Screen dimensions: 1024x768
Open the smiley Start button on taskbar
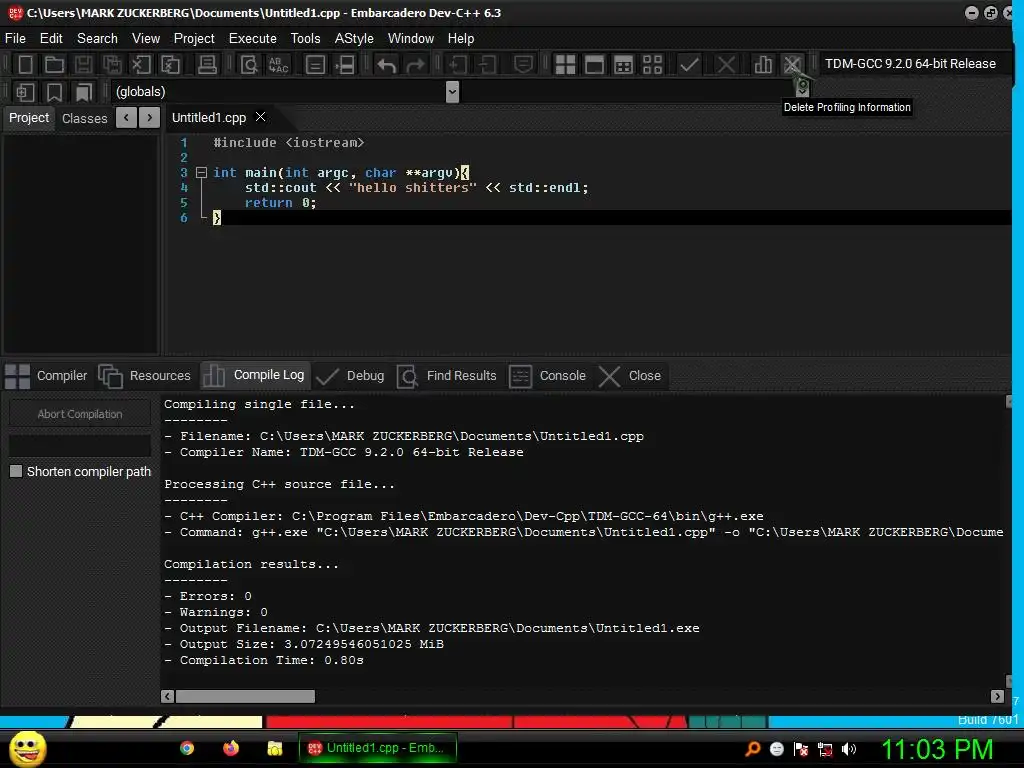point(27,748)
